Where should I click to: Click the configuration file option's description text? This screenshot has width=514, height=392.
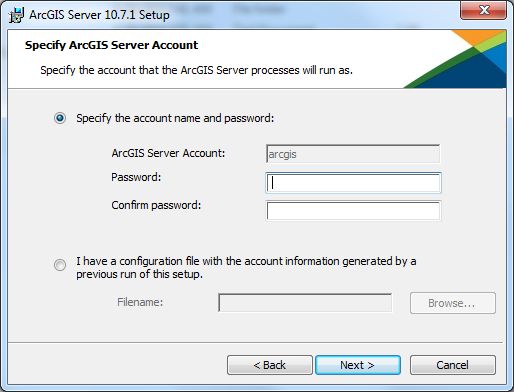coord(246,268)
